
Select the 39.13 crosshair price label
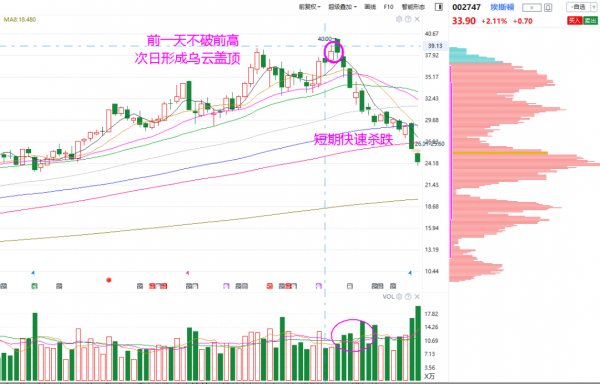pos(435,46)
